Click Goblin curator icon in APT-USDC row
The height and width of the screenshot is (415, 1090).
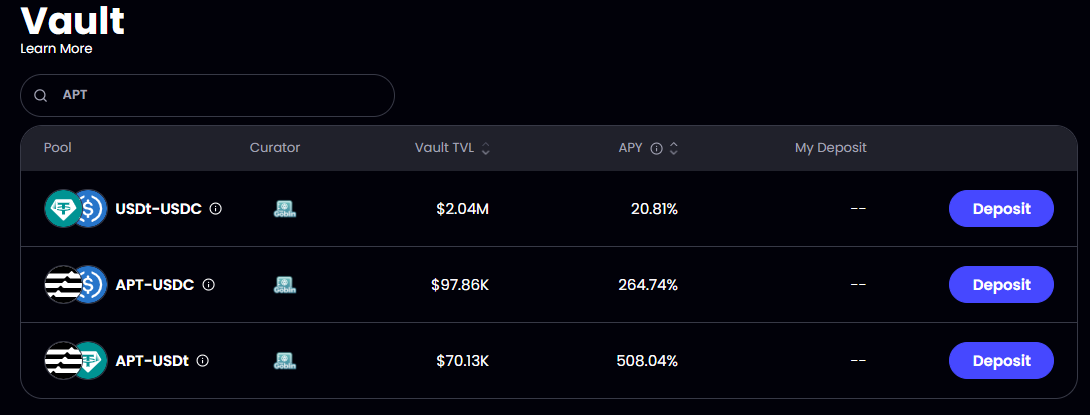284,284
